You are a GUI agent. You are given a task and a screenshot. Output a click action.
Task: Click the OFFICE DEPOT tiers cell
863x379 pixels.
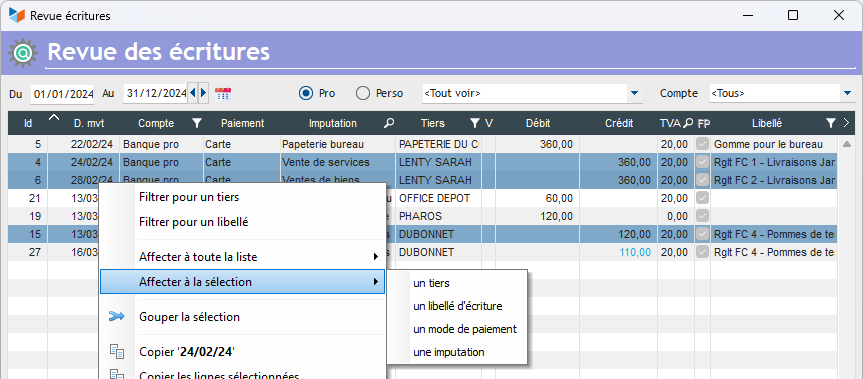(439, 198)
